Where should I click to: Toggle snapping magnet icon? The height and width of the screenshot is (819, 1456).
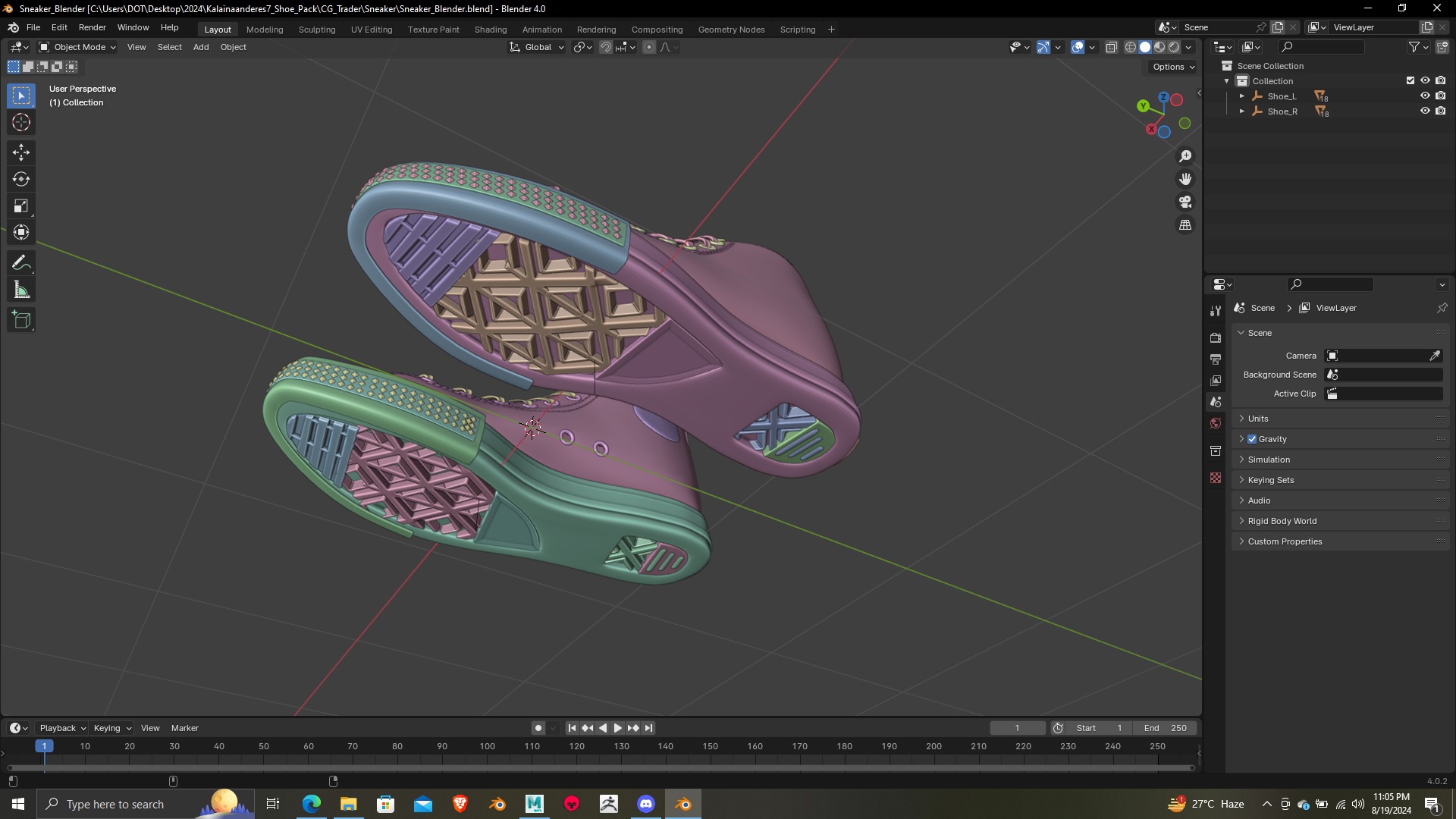pos(606,47)
